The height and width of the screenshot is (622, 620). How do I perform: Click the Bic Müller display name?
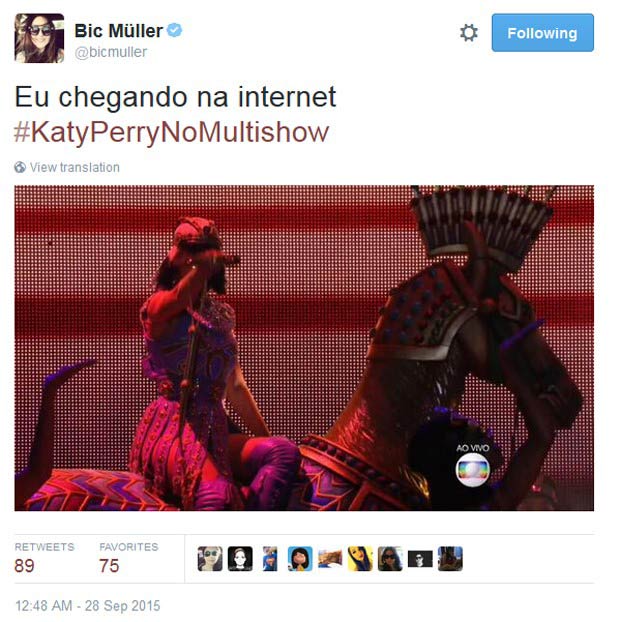point(119,31)
